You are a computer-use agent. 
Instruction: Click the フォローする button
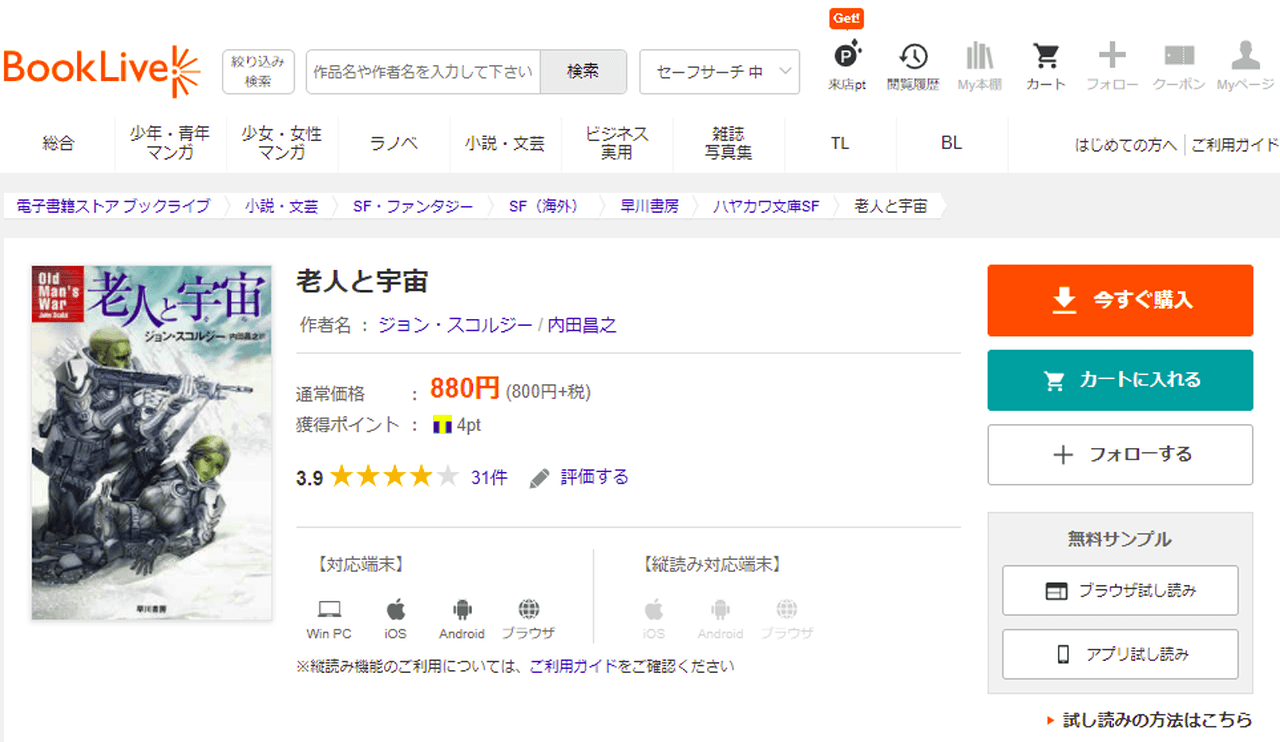(x=1120, y=455)
